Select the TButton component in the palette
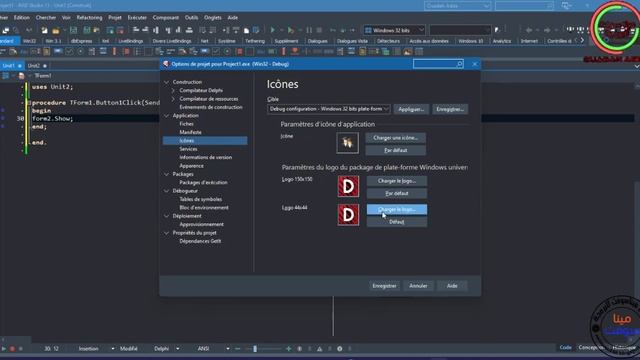Screen dimensions: 640x360 tap(58, 51)
